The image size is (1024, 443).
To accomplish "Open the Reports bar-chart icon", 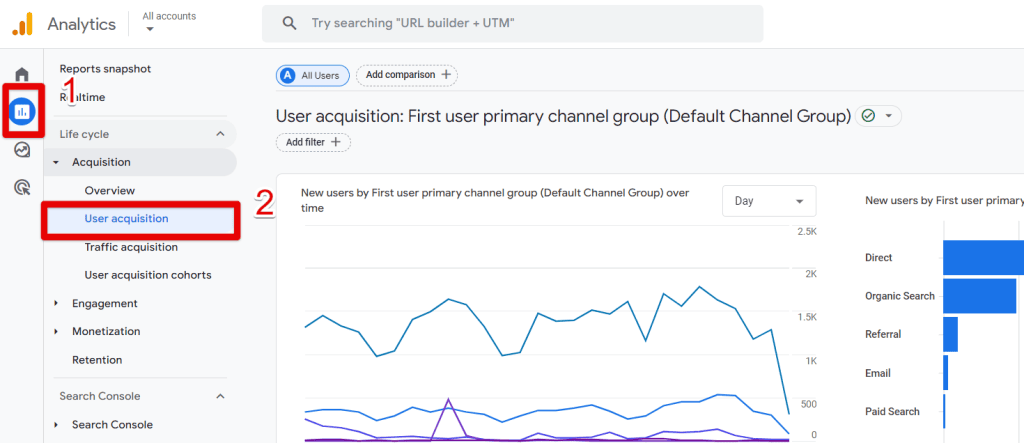I will (22, 112).
